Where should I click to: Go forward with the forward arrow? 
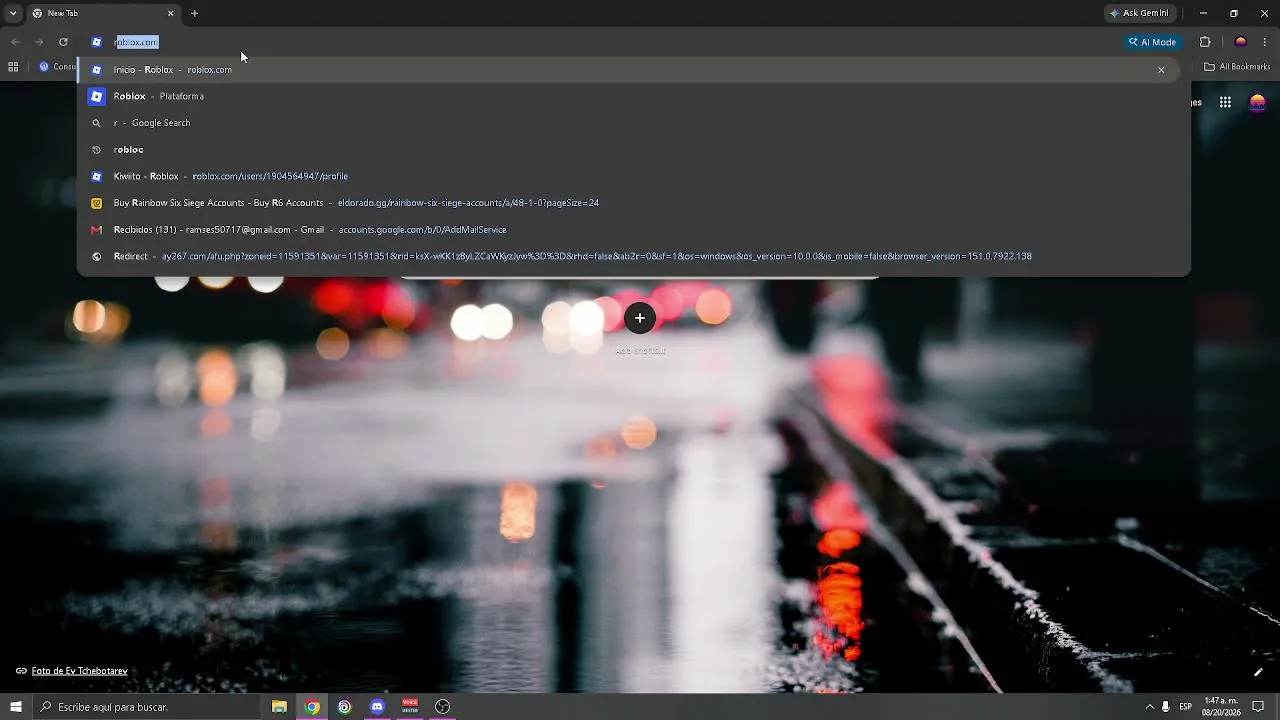tap(39, 42)
